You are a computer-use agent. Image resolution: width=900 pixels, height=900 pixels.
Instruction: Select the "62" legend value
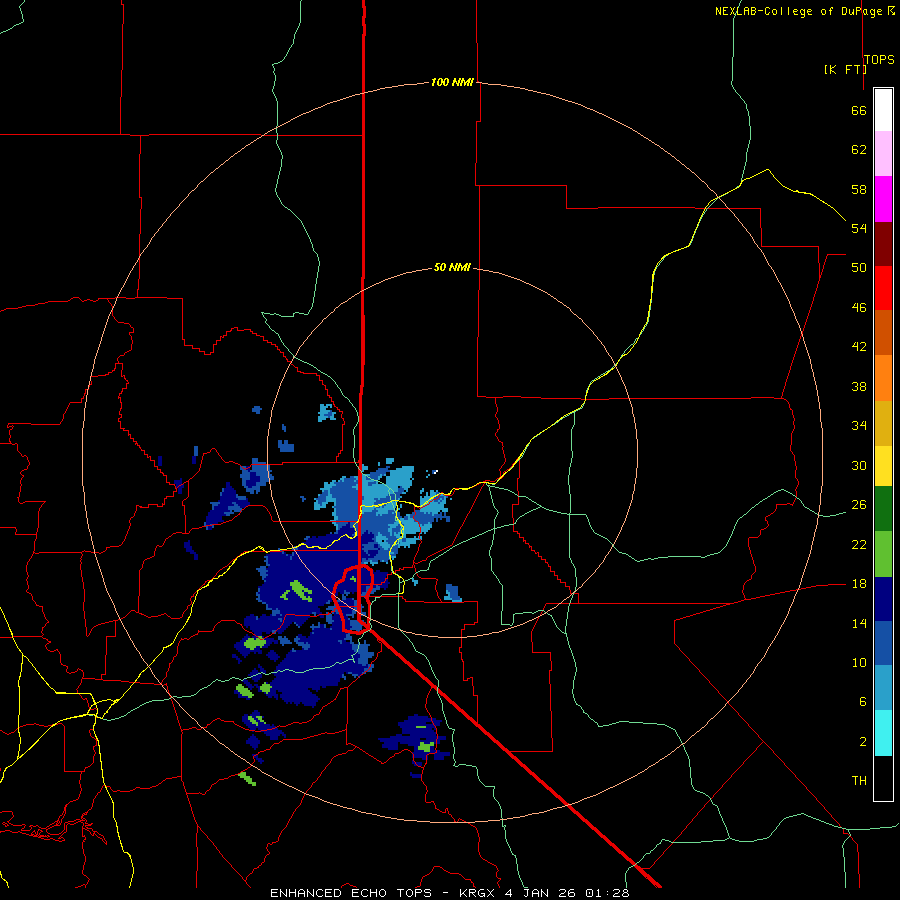pos(859,150)
